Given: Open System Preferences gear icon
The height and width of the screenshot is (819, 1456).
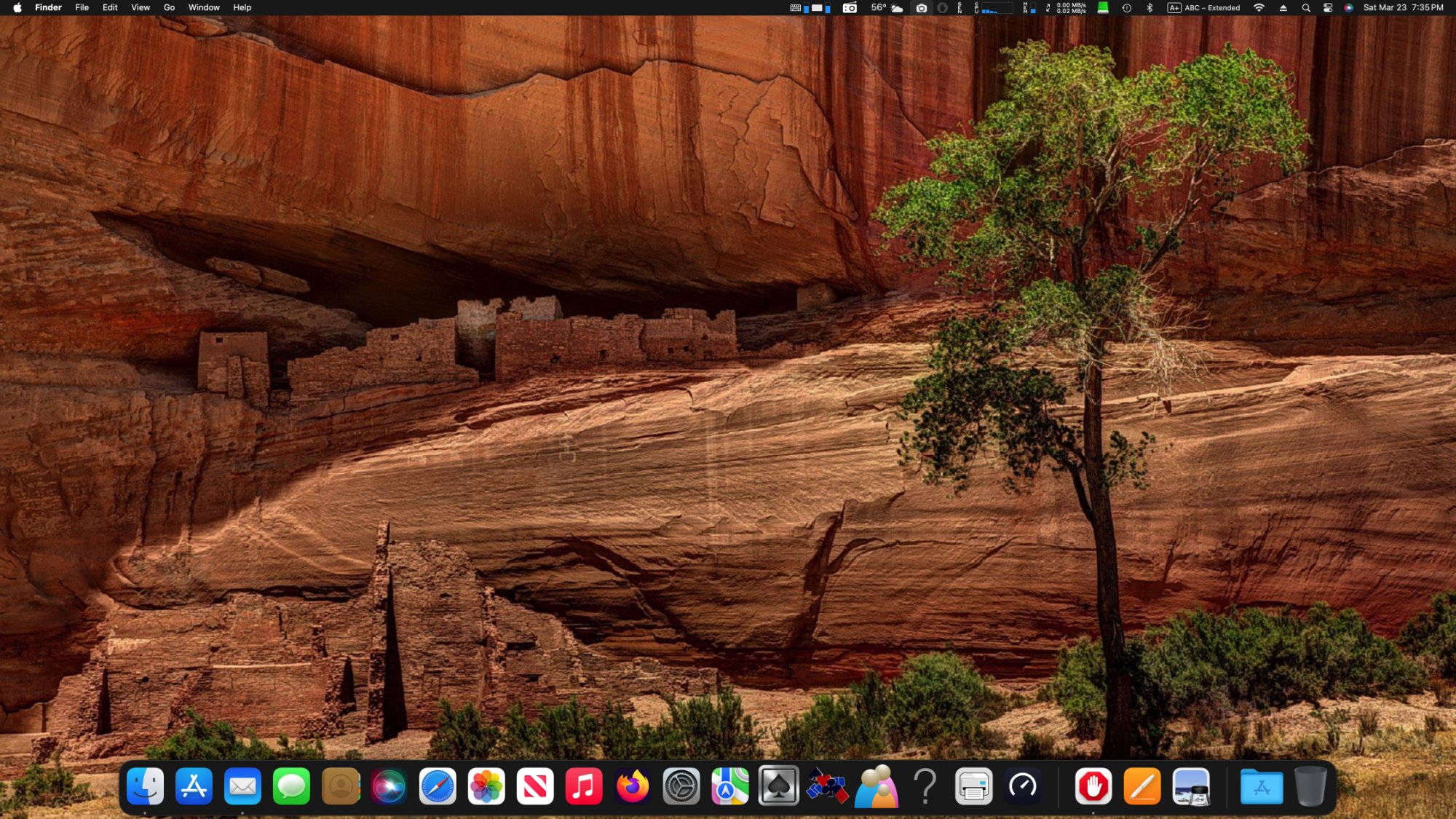Looking at the screenshot, I should [x=681, y=786].
